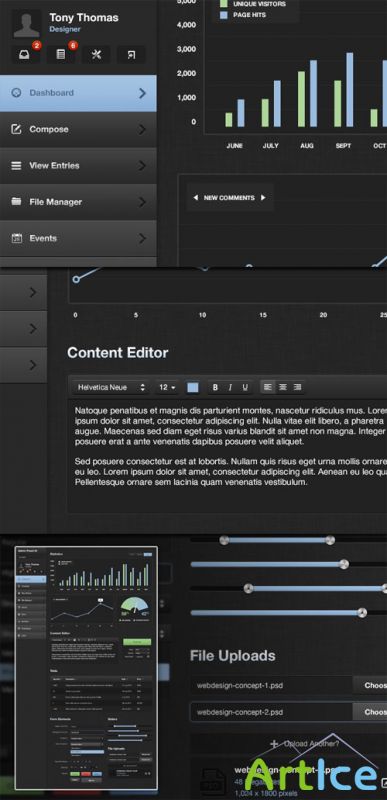Click the logout arrow icon under the profile
Screen dimensions: 387x800
pyautogui.click(x=132, y=55)
